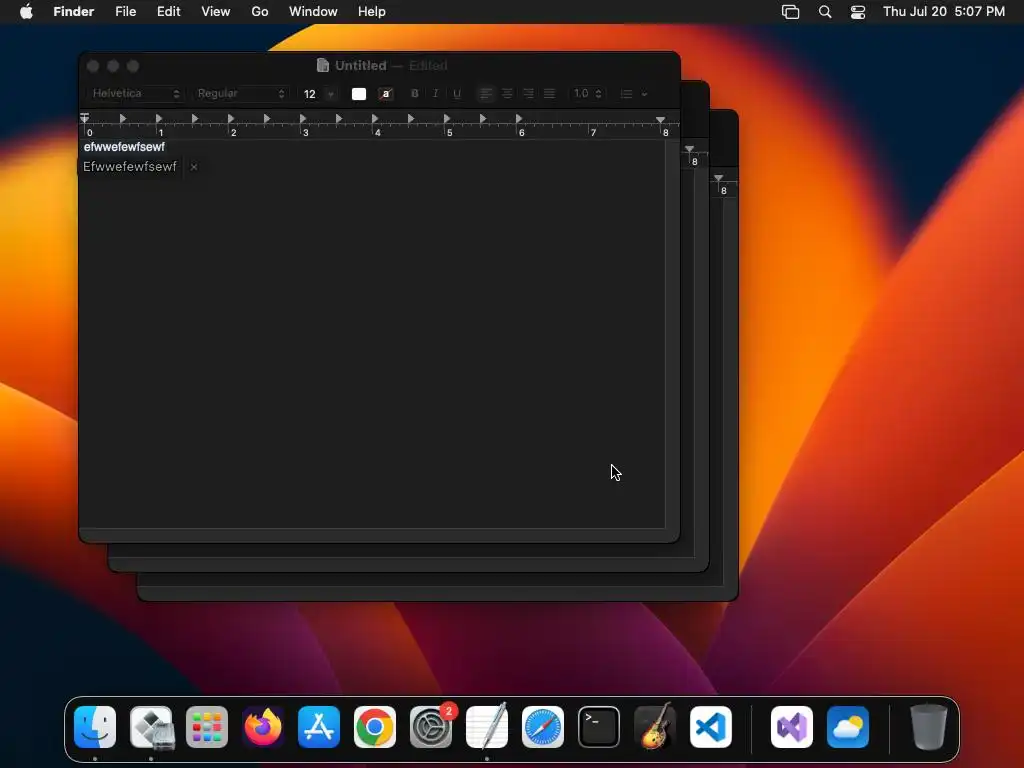Image resolution: width=1024 pixels, height=768 pixels.
Task: Launch Google Chrome from the Dock
Action: (375, 727)
